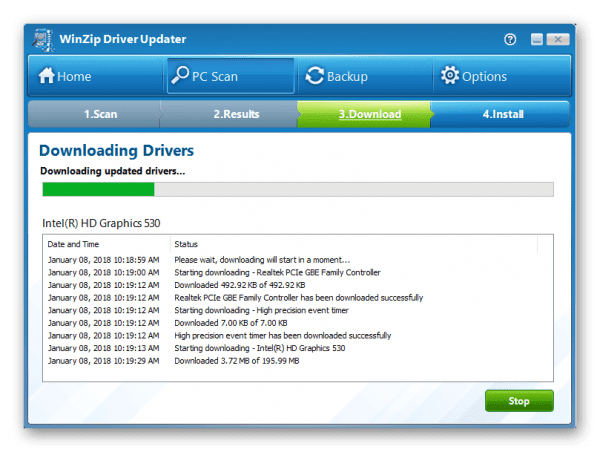Go to the Backup tab label
Screen dimensions: 600x452
click(347, 77)
